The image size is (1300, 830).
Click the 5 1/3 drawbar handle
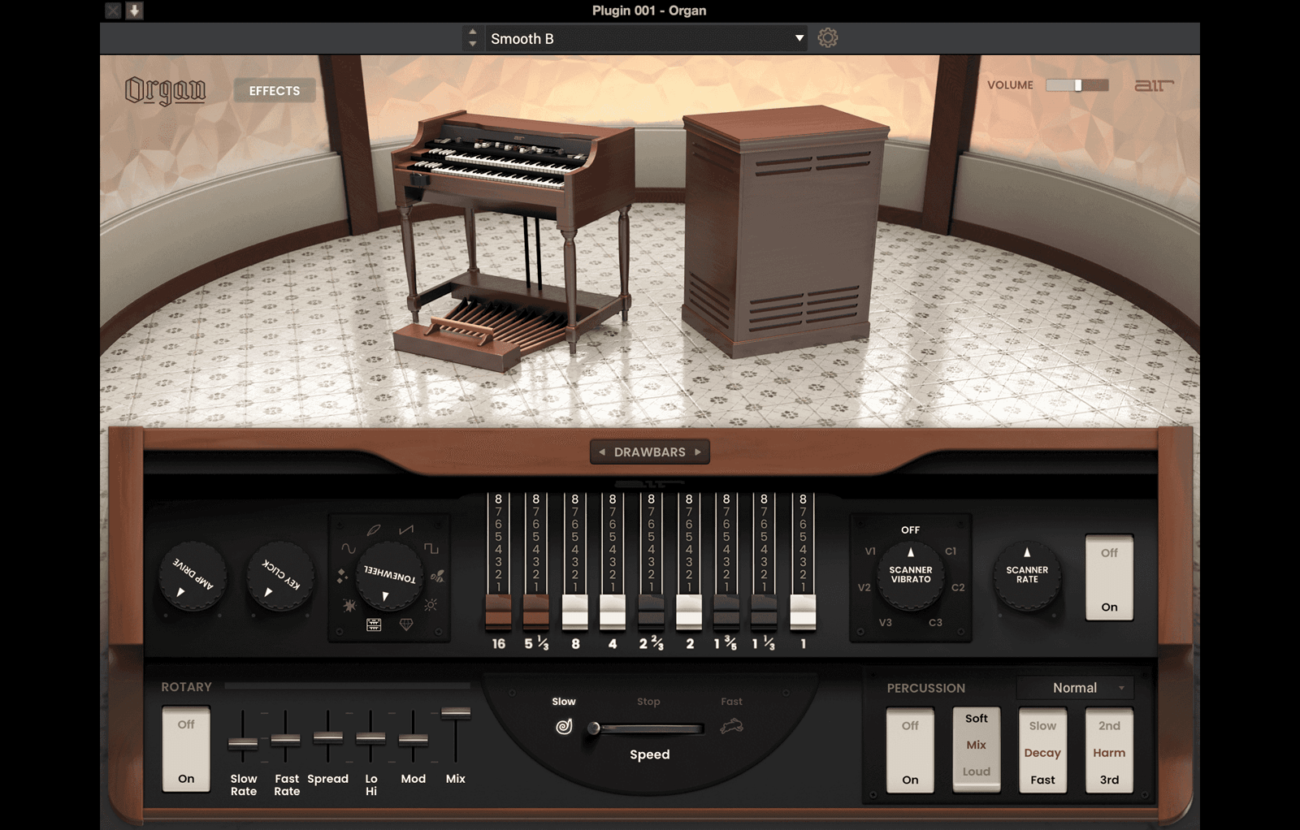pyautogui.click(x=536, y=612)
